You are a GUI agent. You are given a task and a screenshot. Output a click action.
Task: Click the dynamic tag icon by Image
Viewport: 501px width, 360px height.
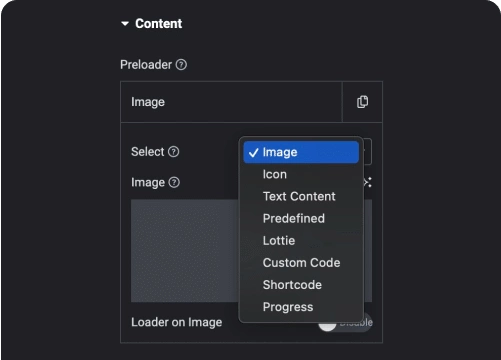coord(368,182)
